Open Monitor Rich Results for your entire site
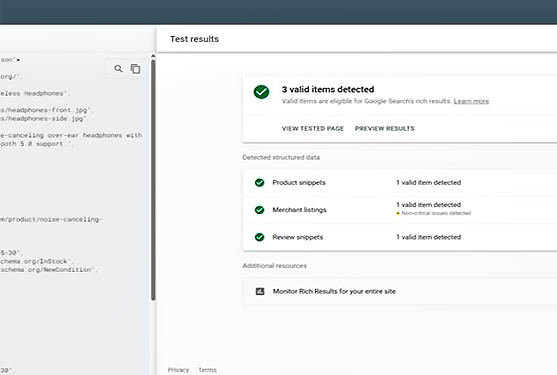Image resolution: width=557 pixels, height=375 pixels. coord(400,291)
